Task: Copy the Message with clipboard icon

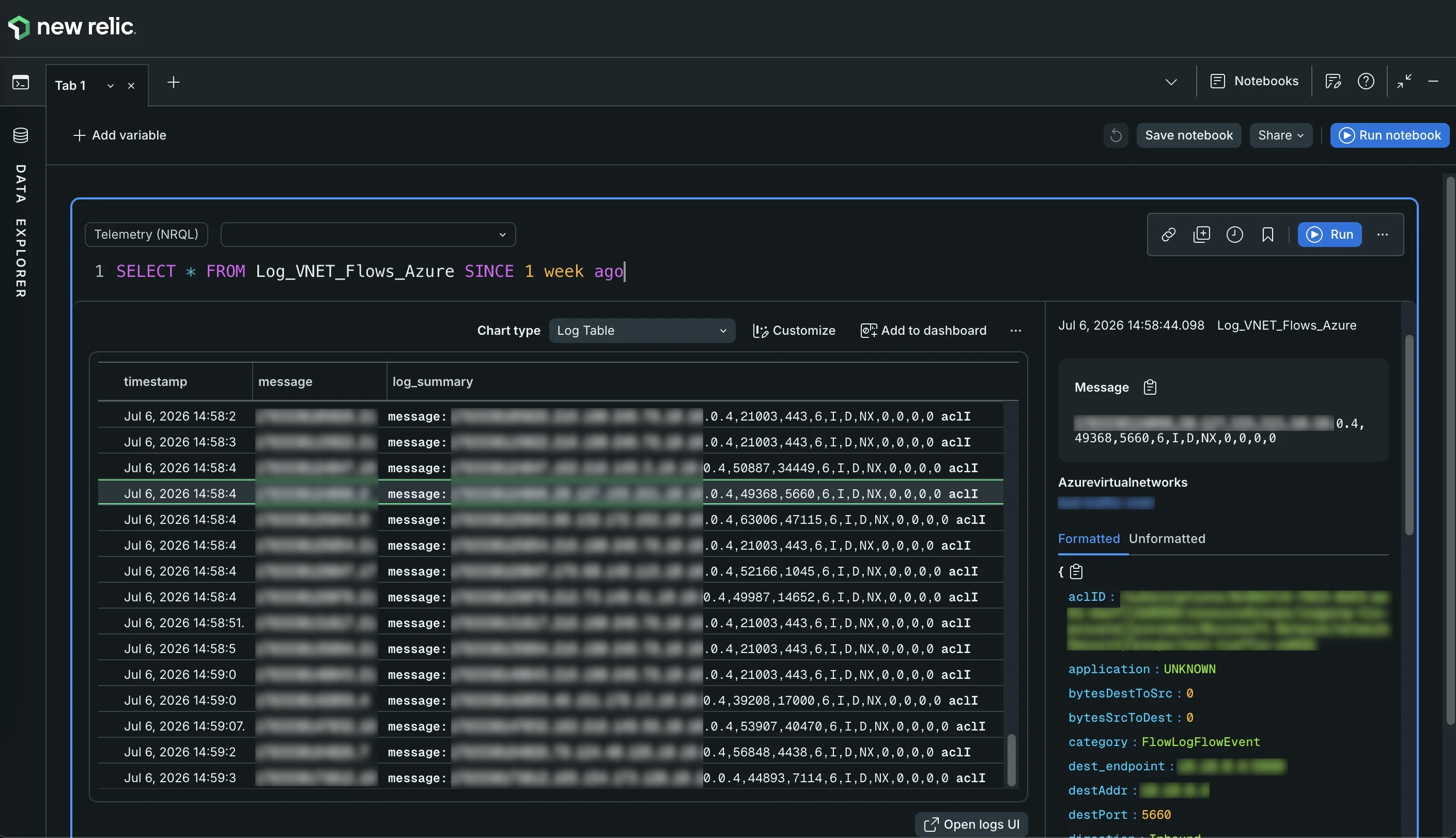Action: pos(1150,387)
